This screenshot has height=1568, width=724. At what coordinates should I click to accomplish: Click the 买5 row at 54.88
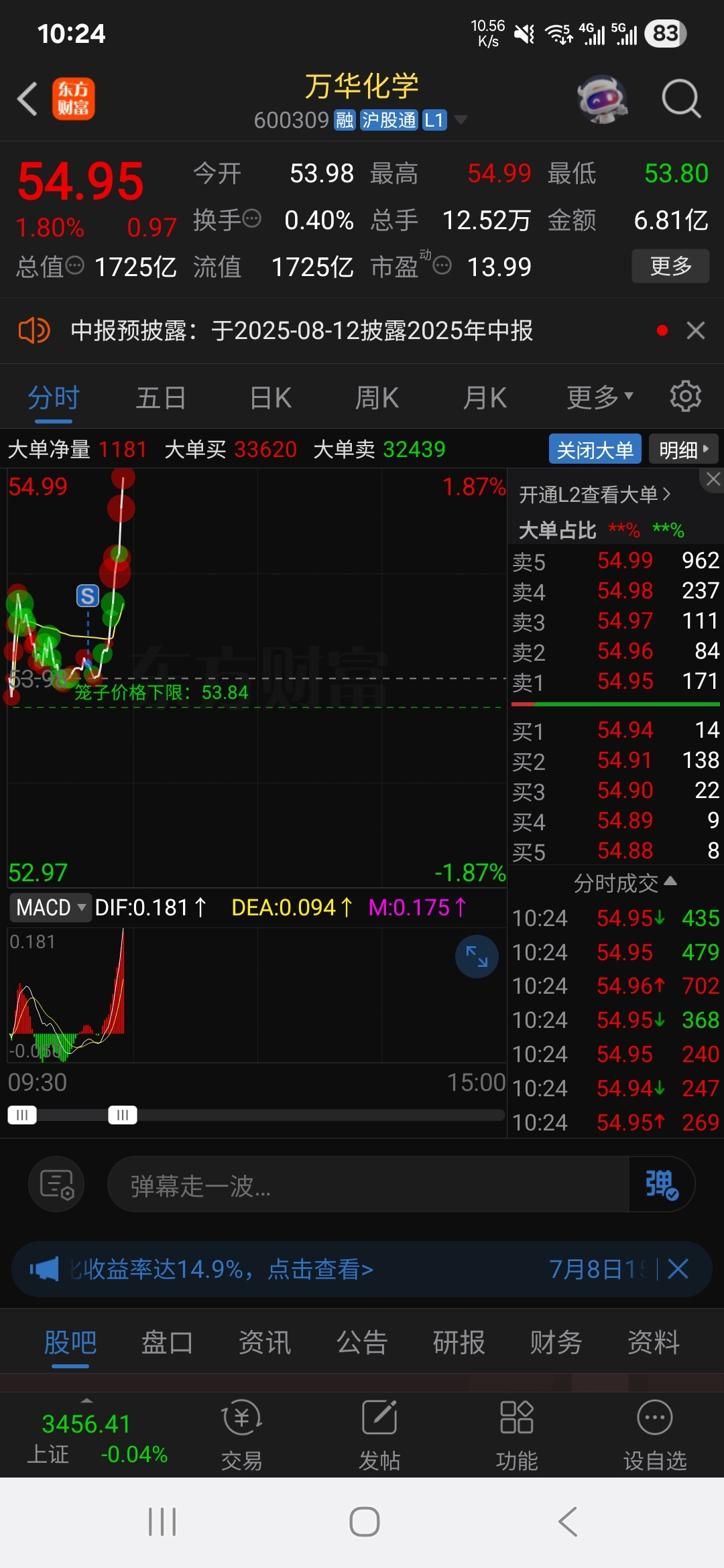[x=615, y=851]
